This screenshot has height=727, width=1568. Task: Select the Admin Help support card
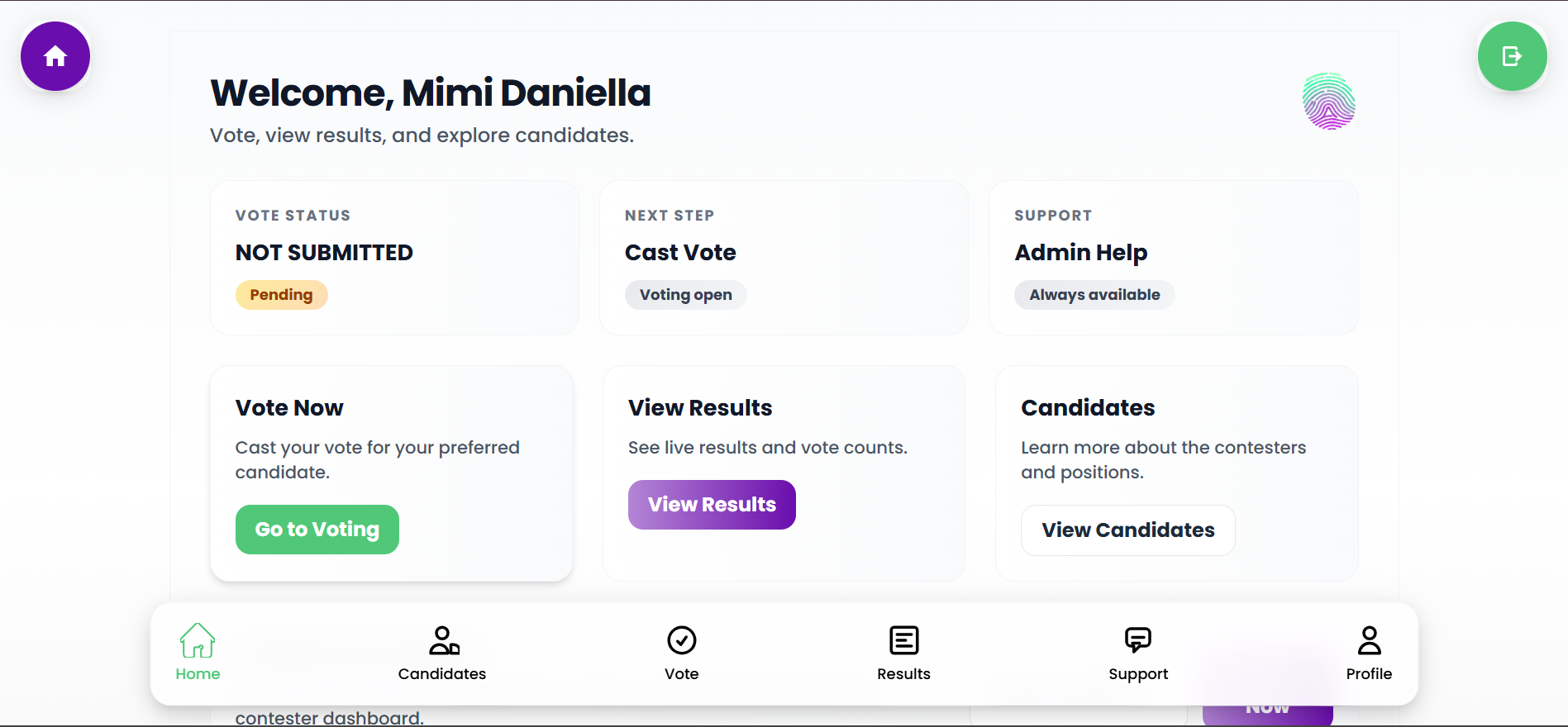[1174, 258]
